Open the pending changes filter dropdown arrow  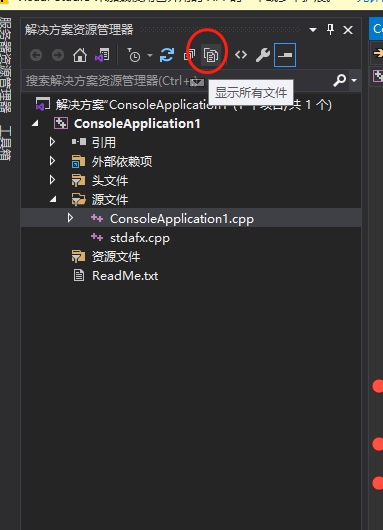(x=150, y=55)
